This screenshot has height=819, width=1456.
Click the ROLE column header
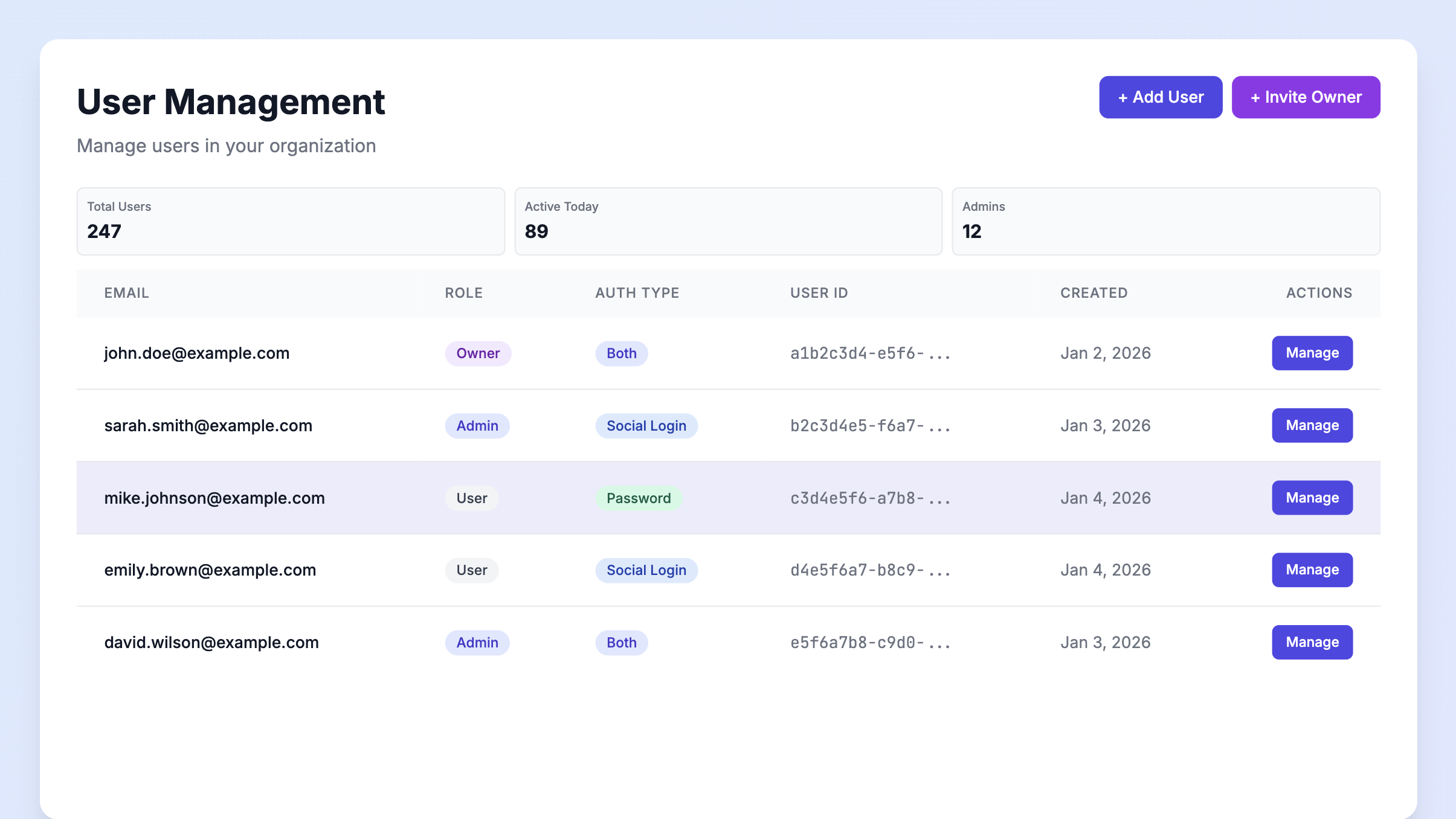[x=463, y=293]
